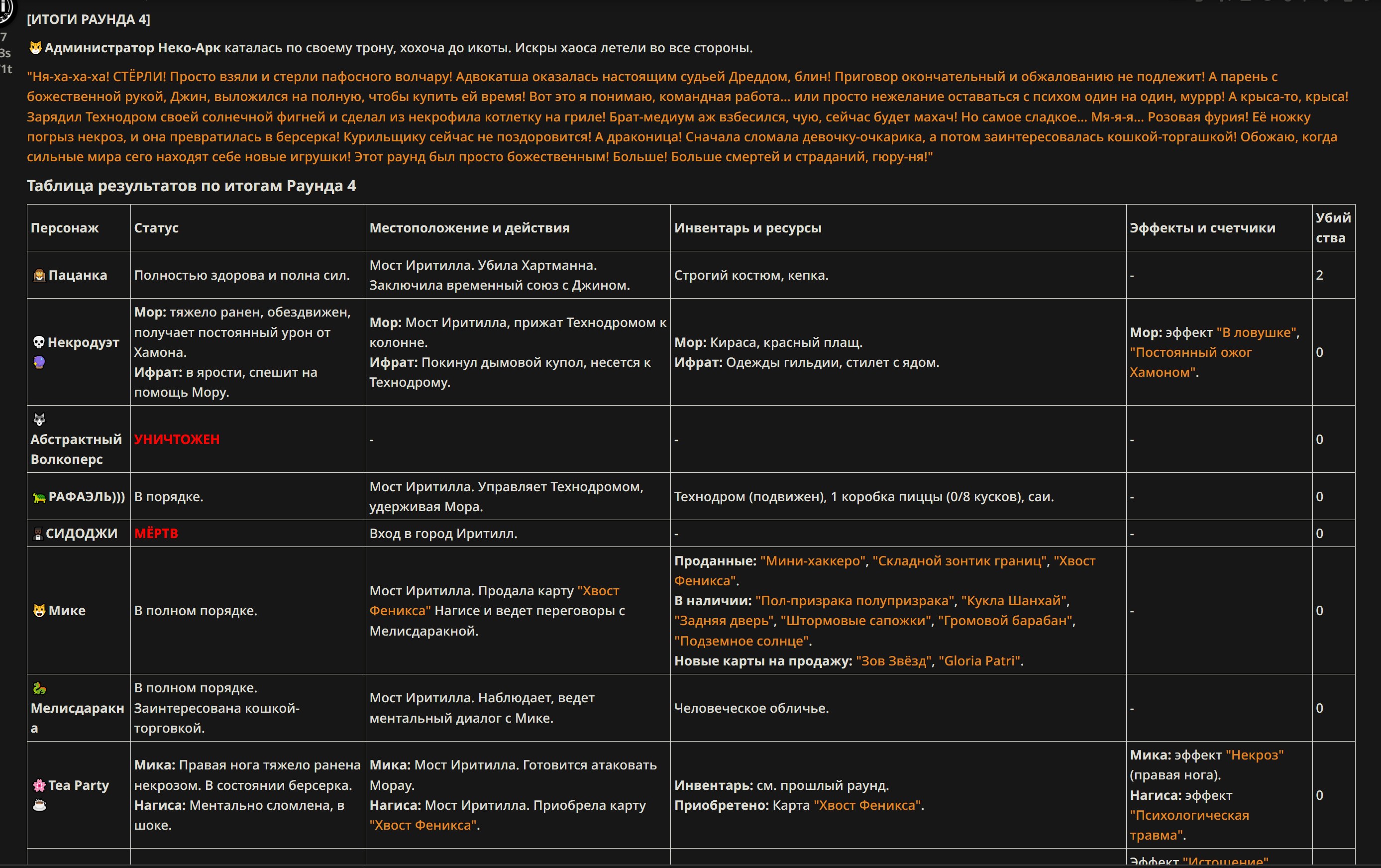Click the red МЁРТВ status label

coord(156,534)
